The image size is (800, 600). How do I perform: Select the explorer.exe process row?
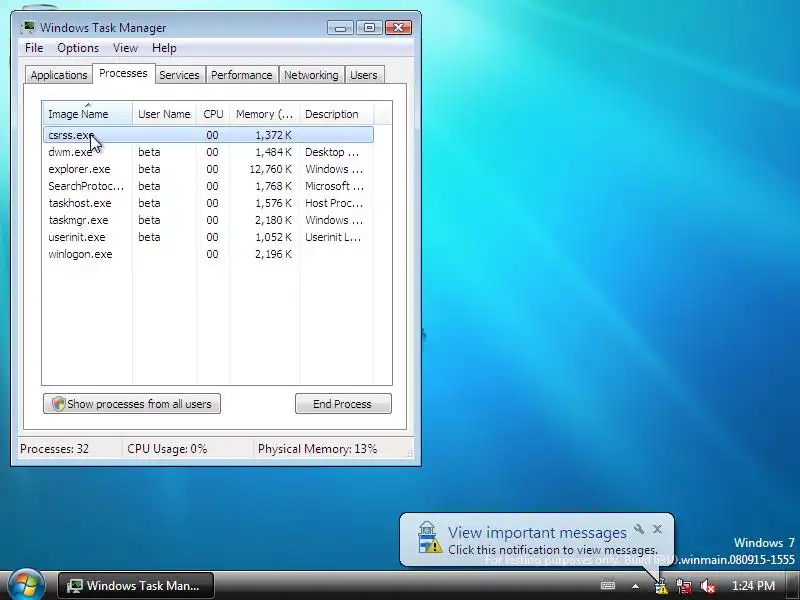(208, 169)
